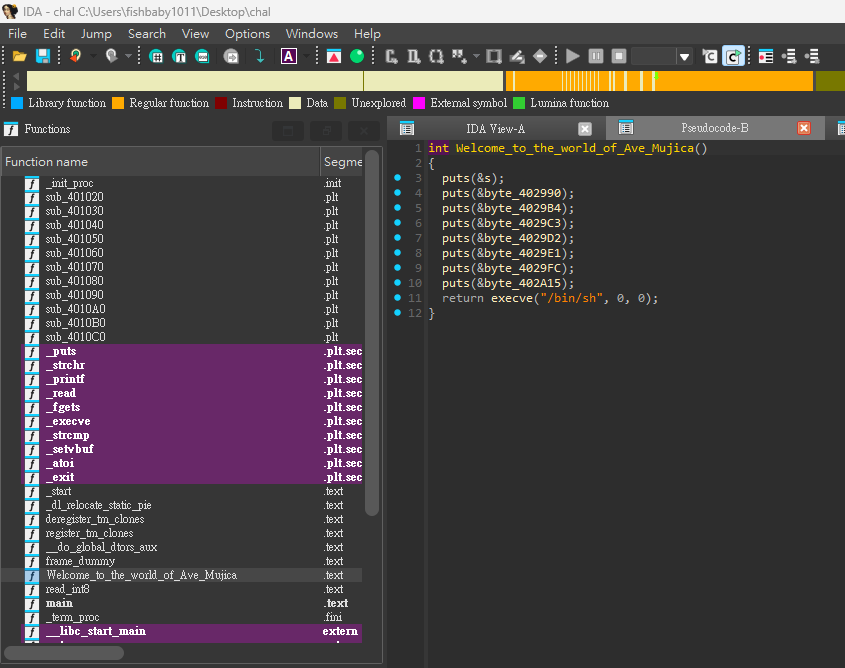Click the red triangle toolbar icon
This screenshot has width=845, height=668.
click(334, 56)
